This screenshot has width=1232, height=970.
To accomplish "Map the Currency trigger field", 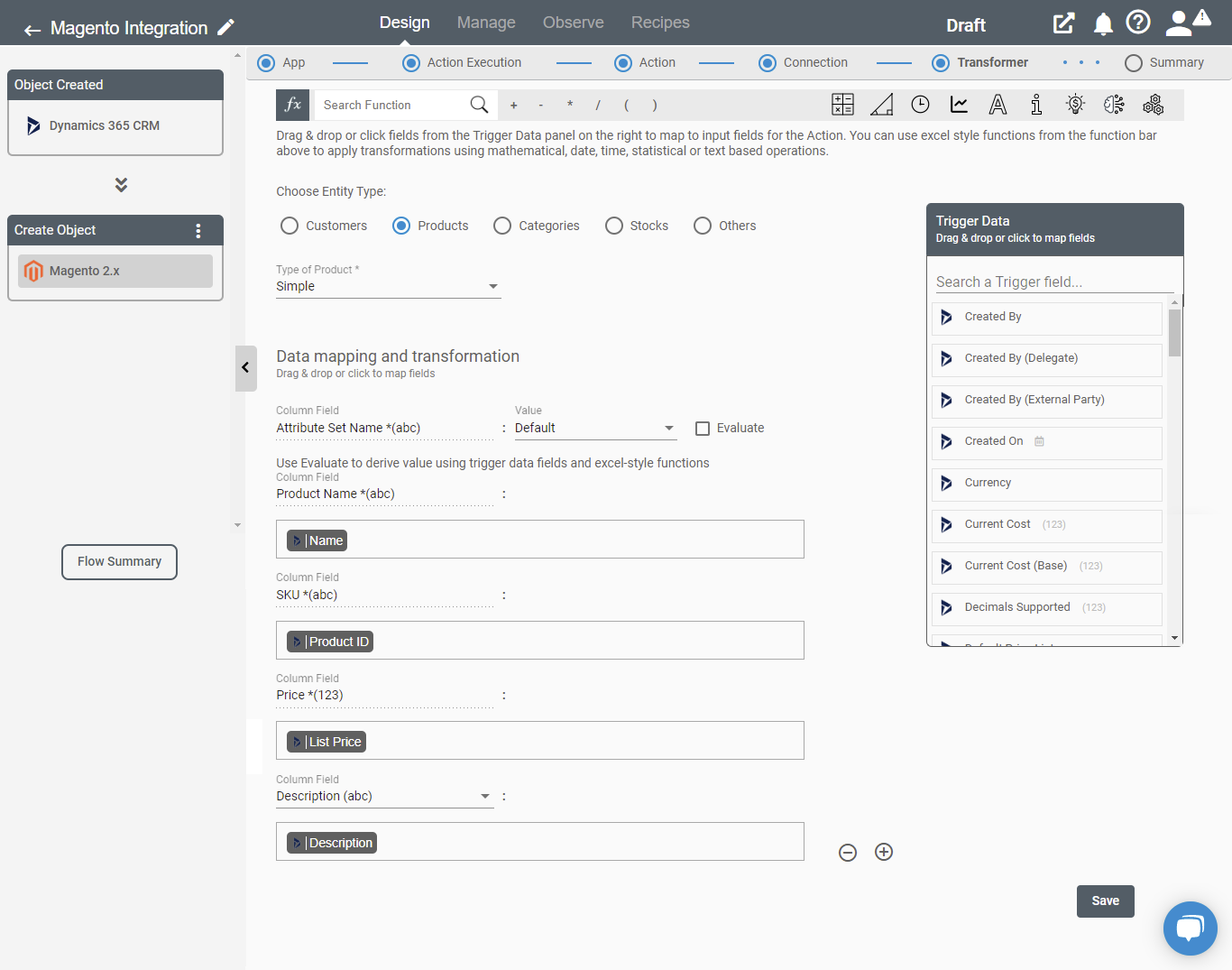I will (1047, 484).
